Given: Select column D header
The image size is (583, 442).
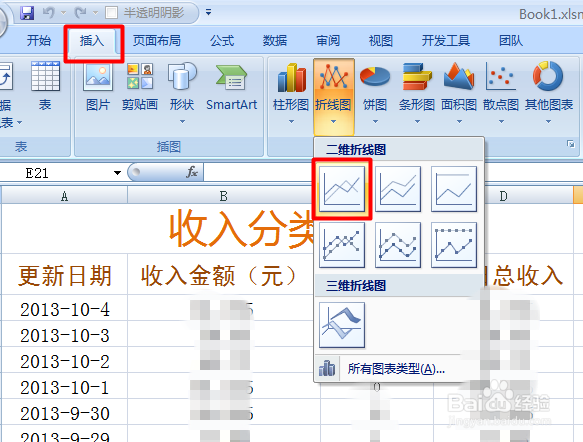Looking at the screenshot, I should tap(503, 196).
